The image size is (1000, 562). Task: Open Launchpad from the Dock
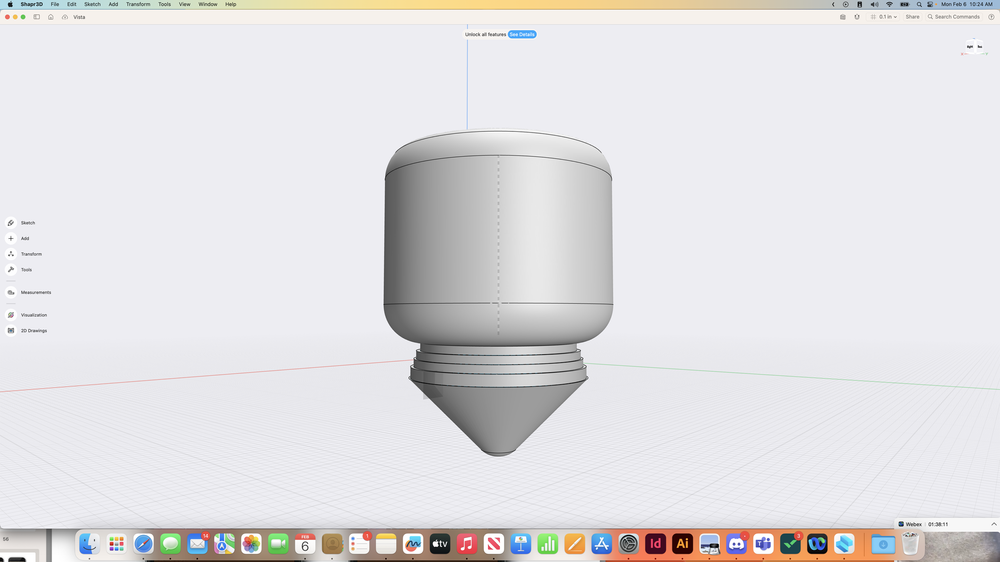click(x=116, y=544)
